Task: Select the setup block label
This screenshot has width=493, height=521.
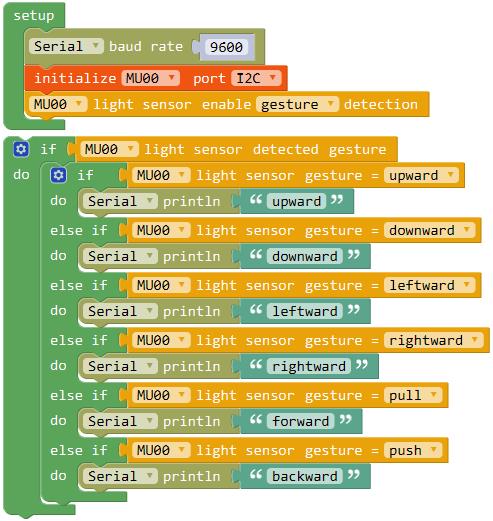Action: pos(34,16)
